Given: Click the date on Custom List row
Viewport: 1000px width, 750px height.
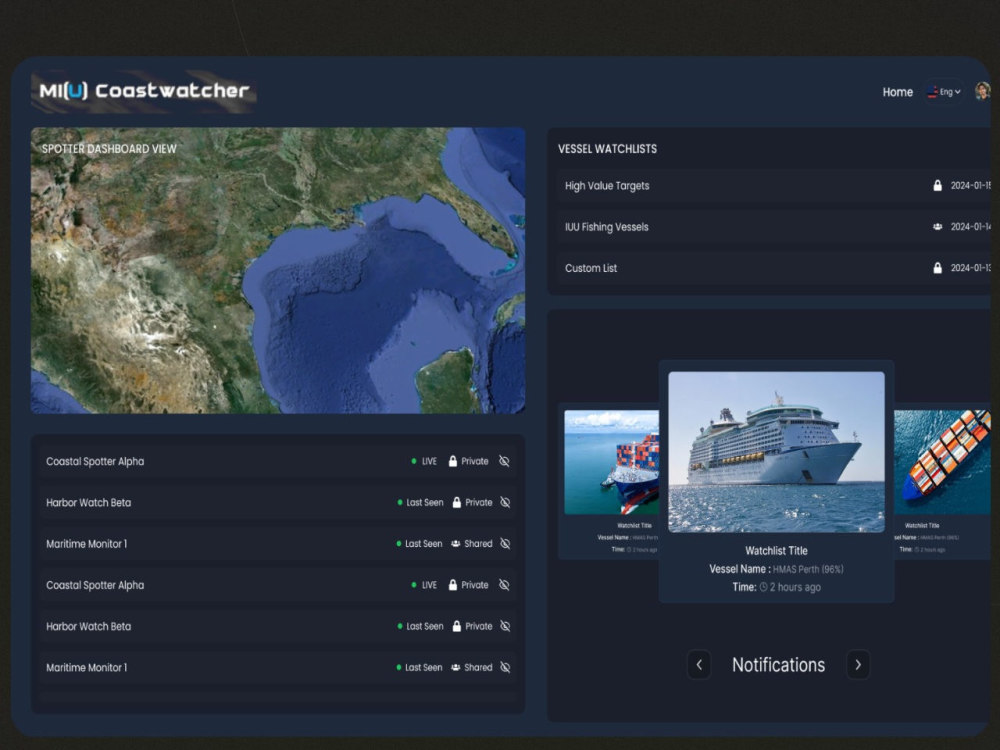Looking at the screenshot, I should tap(970, 268).
